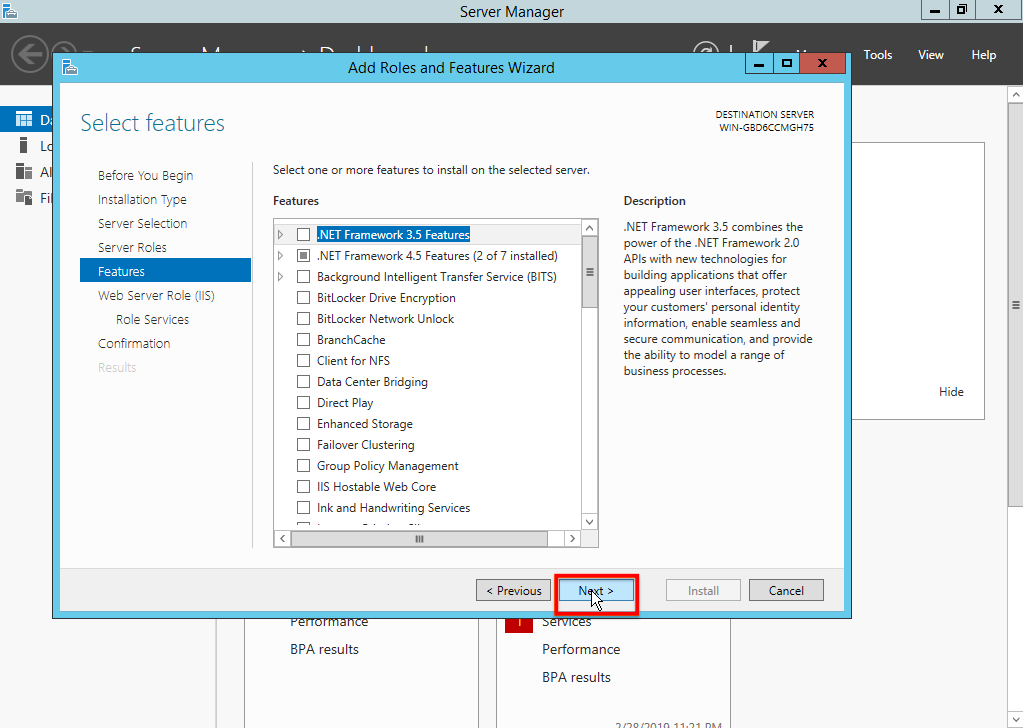Tick the BranchCache checkbox
This screenshot has height=728, width=1023.
tap(303, 339)
